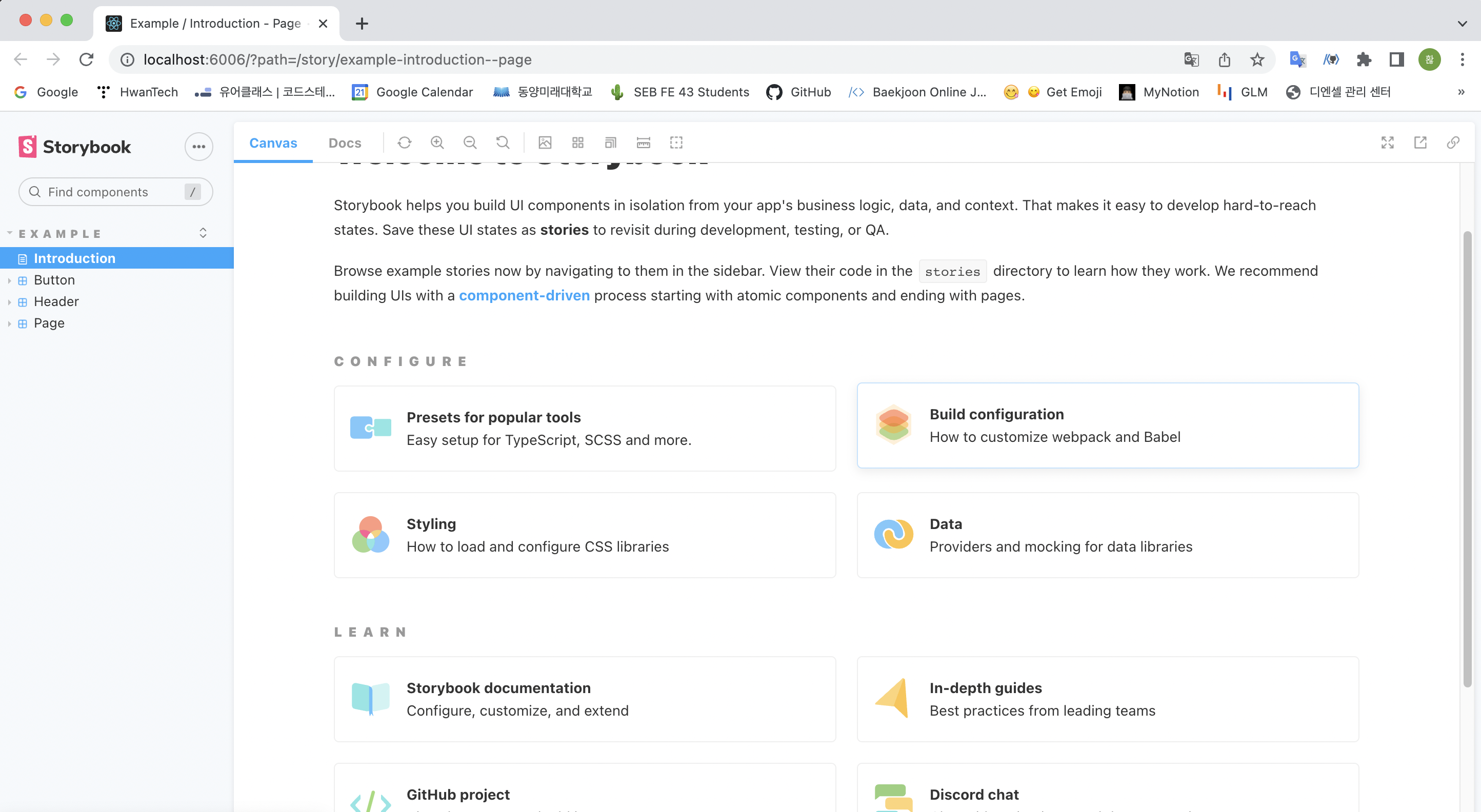Viewport: 1481px width, 812px height.
Task: Focus the Find components search field
Action: [x=109, y=192]
